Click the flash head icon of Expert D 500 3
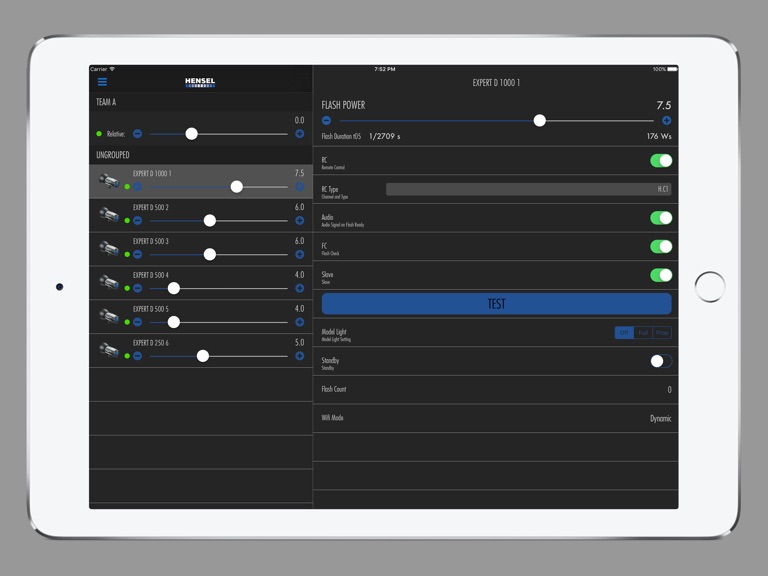The width and height of the screenshot is (768, 576). click(109, 249)
